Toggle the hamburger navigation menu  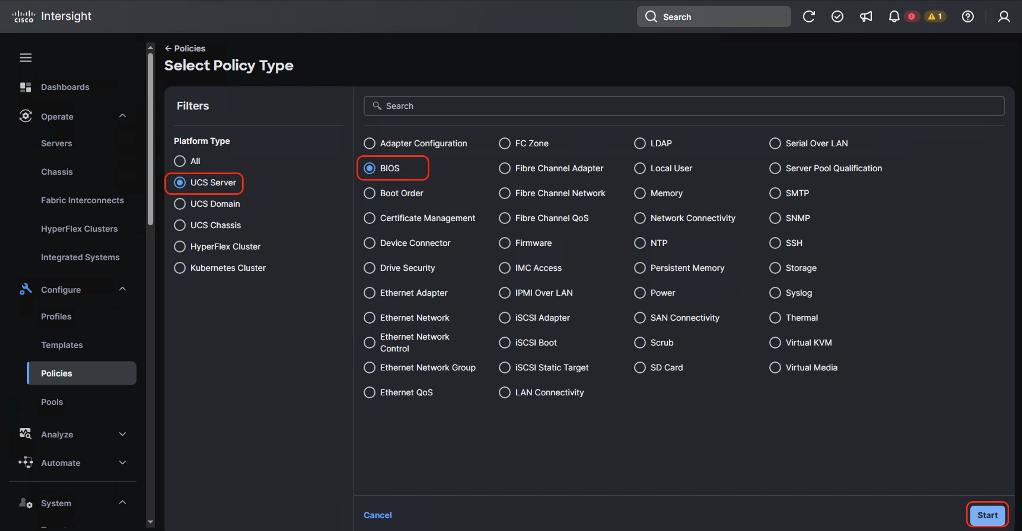(26, 58)
